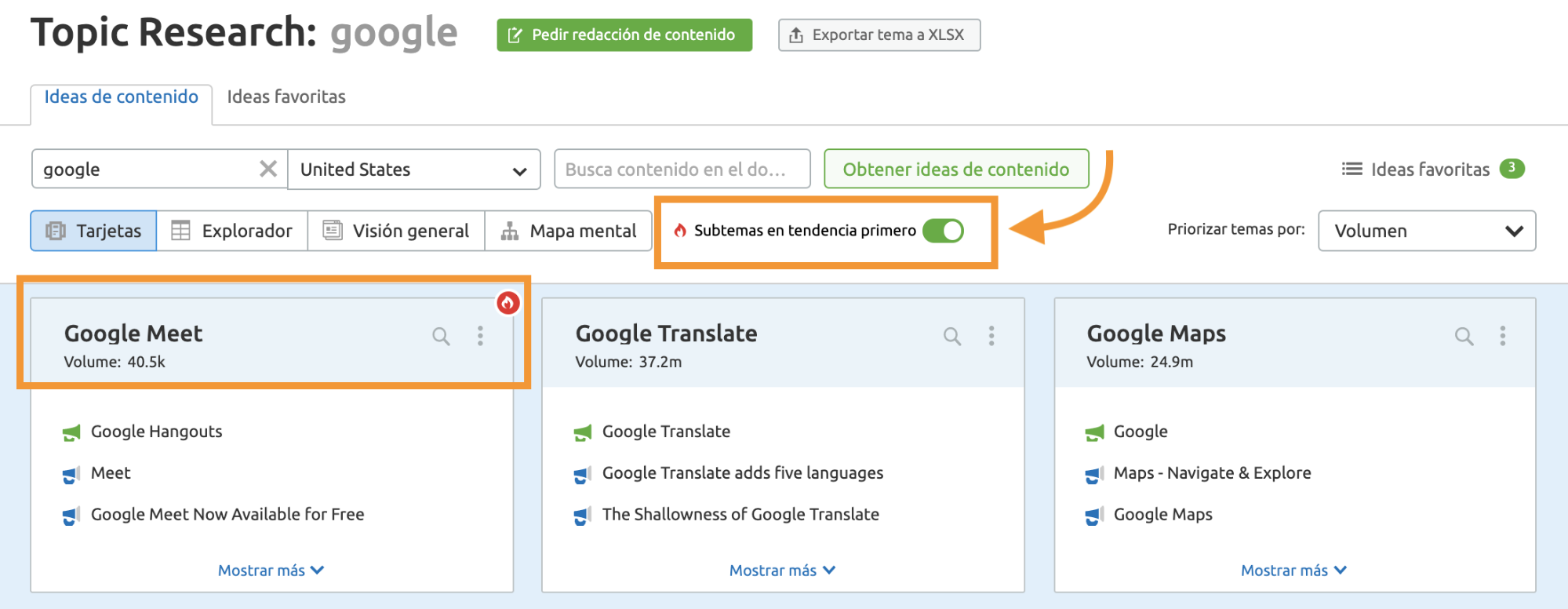Image resolution: width=1568 pixels, height=609 pixels.
Task: Click megaphone icon beside Maps - Navigate & Explore
Action: 1094,474
